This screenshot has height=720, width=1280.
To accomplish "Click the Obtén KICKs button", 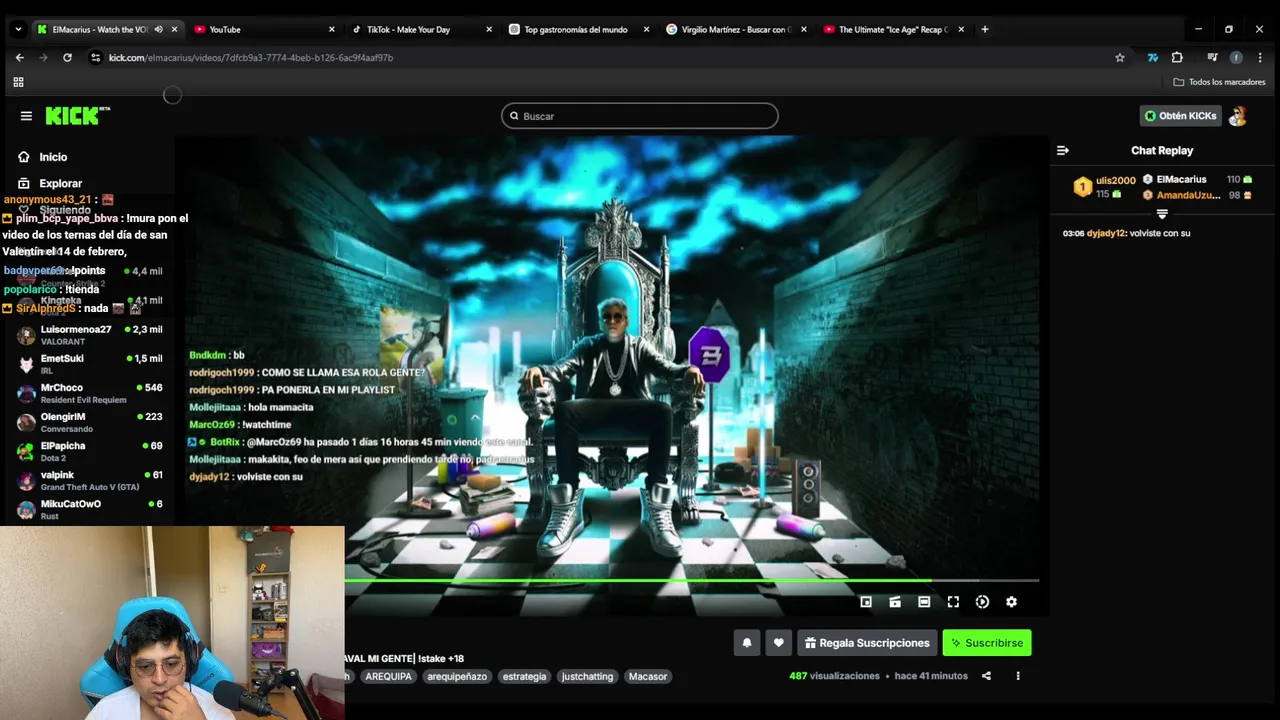I will 1180,116.
